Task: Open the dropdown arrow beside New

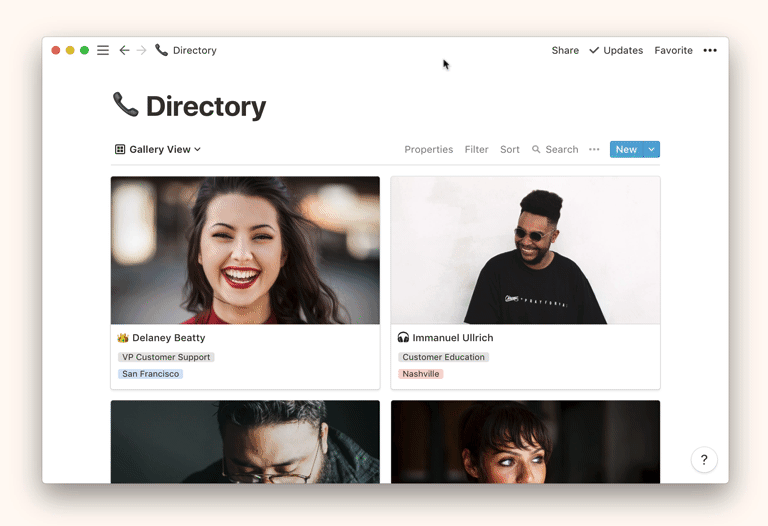Action: tap(651, 149)
